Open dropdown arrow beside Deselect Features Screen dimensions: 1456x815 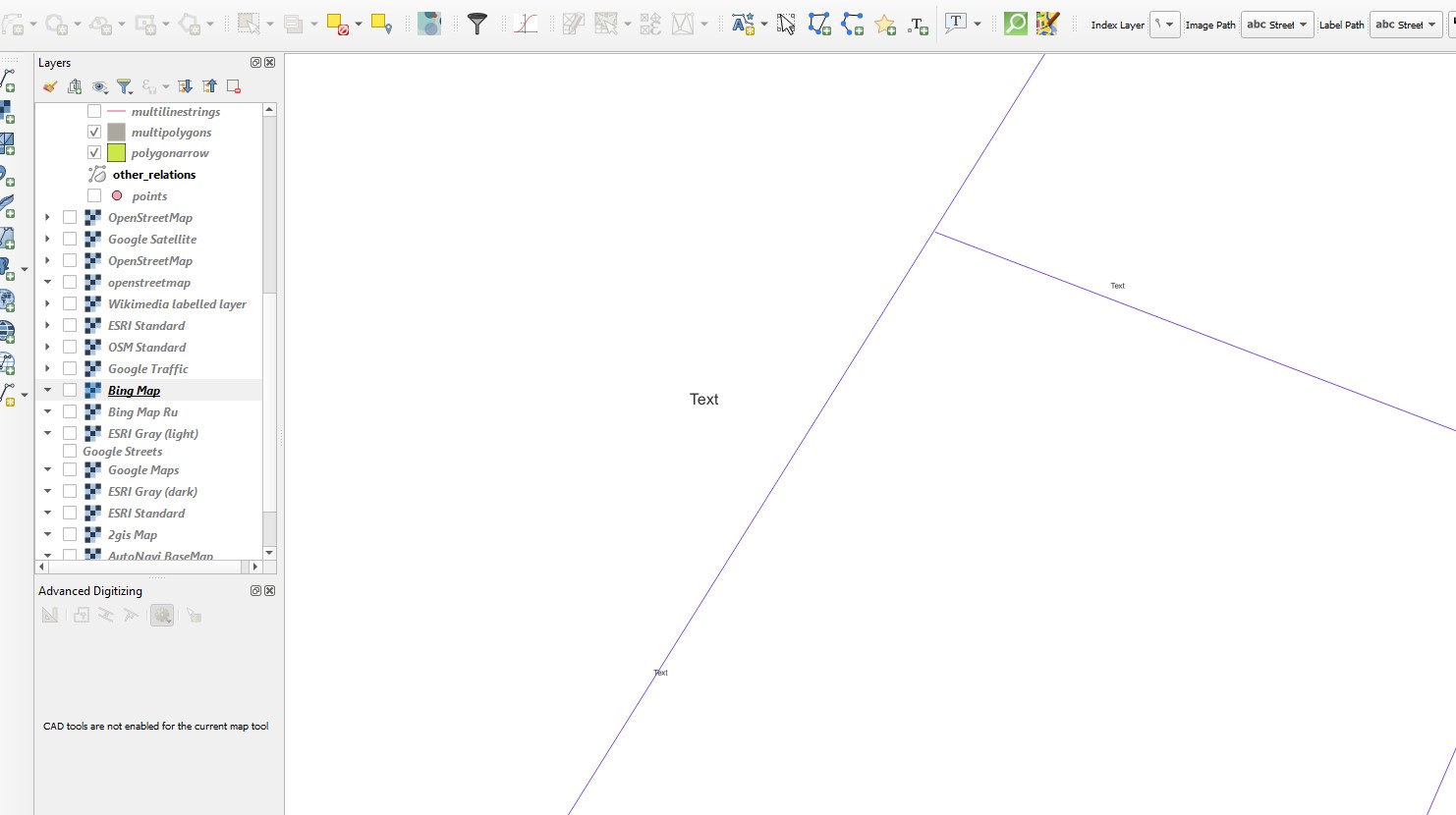coord(358,25)
